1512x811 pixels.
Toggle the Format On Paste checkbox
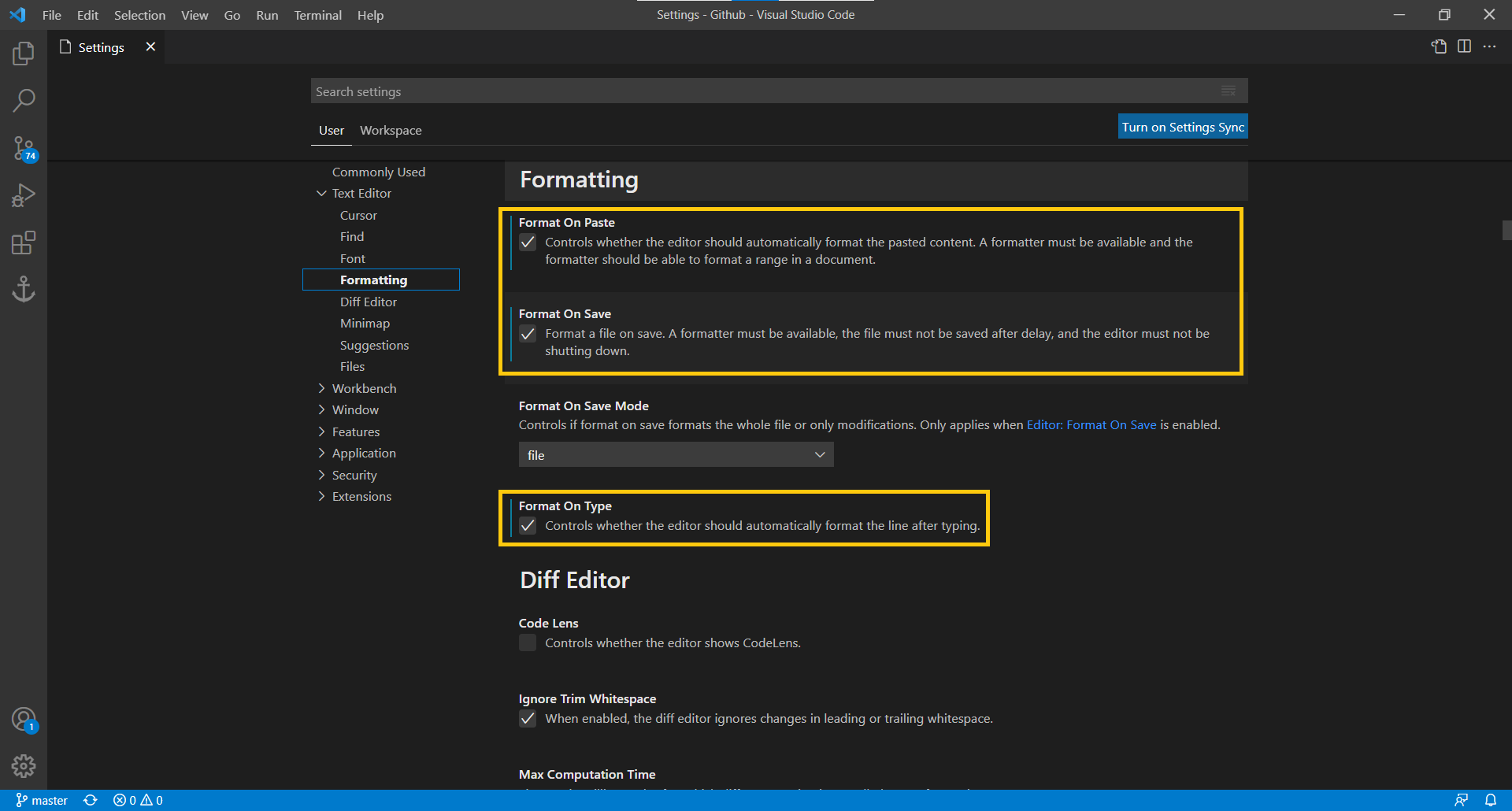[x=528, y=243]
